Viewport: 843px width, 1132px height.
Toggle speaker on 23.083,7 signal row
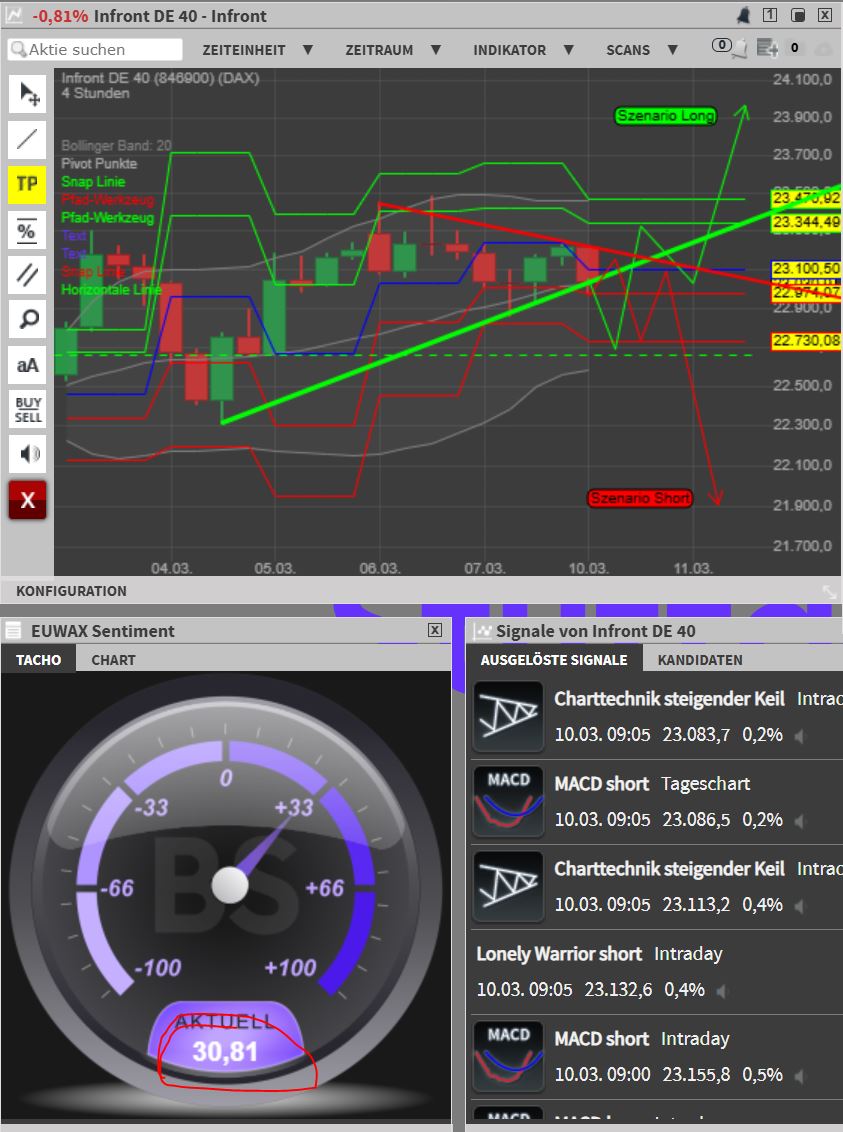click(800, 736)
